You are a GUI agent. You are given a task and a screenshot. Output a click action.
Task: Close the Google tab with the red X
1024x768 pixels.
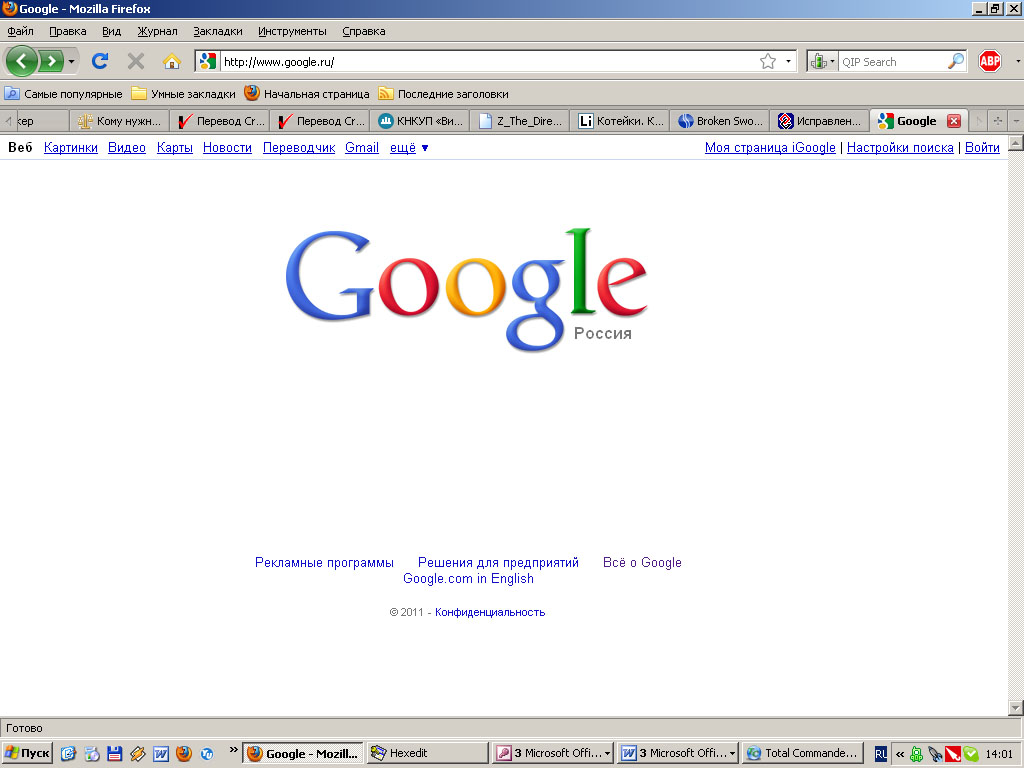point(953,121)
